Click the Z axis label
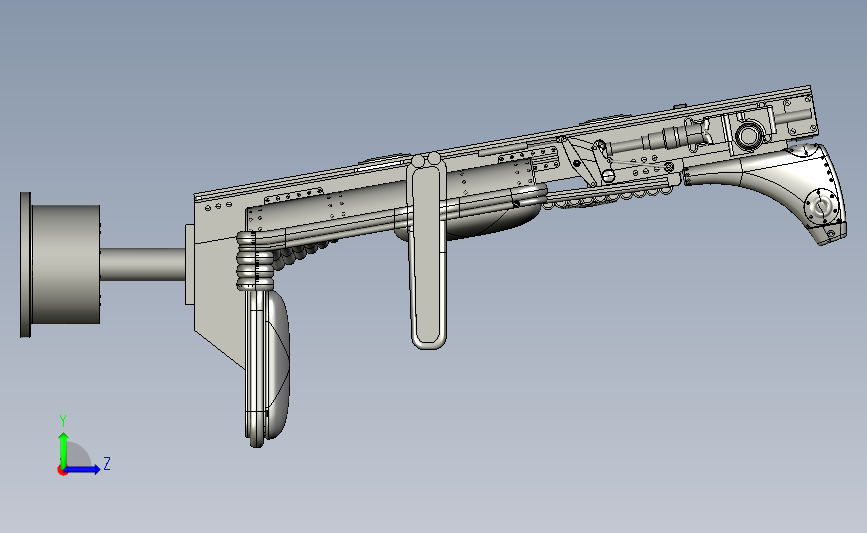Screen dimensions: 867x533 (107, 463)
